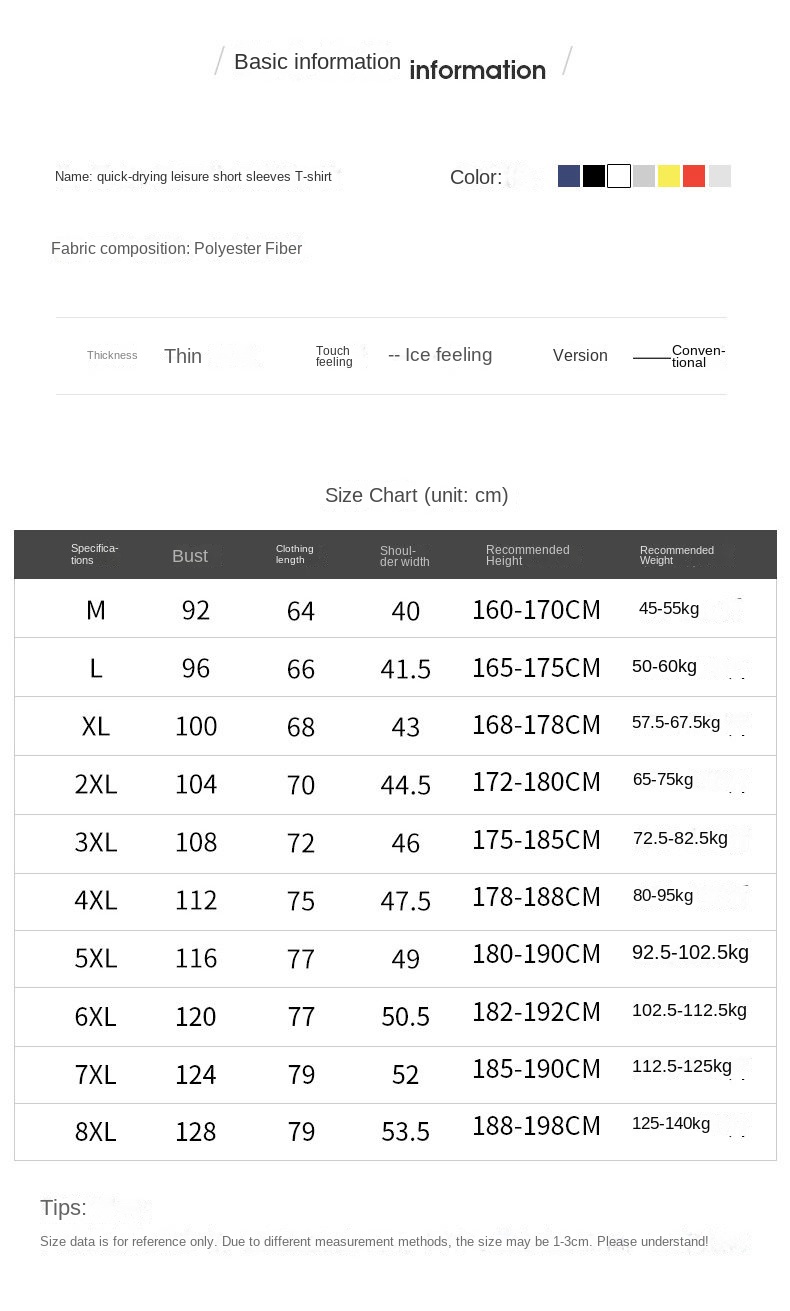This screenshot has width=790, height=1311.
Task: Click the Recommended Weight column header
Action: pos(676,556)
